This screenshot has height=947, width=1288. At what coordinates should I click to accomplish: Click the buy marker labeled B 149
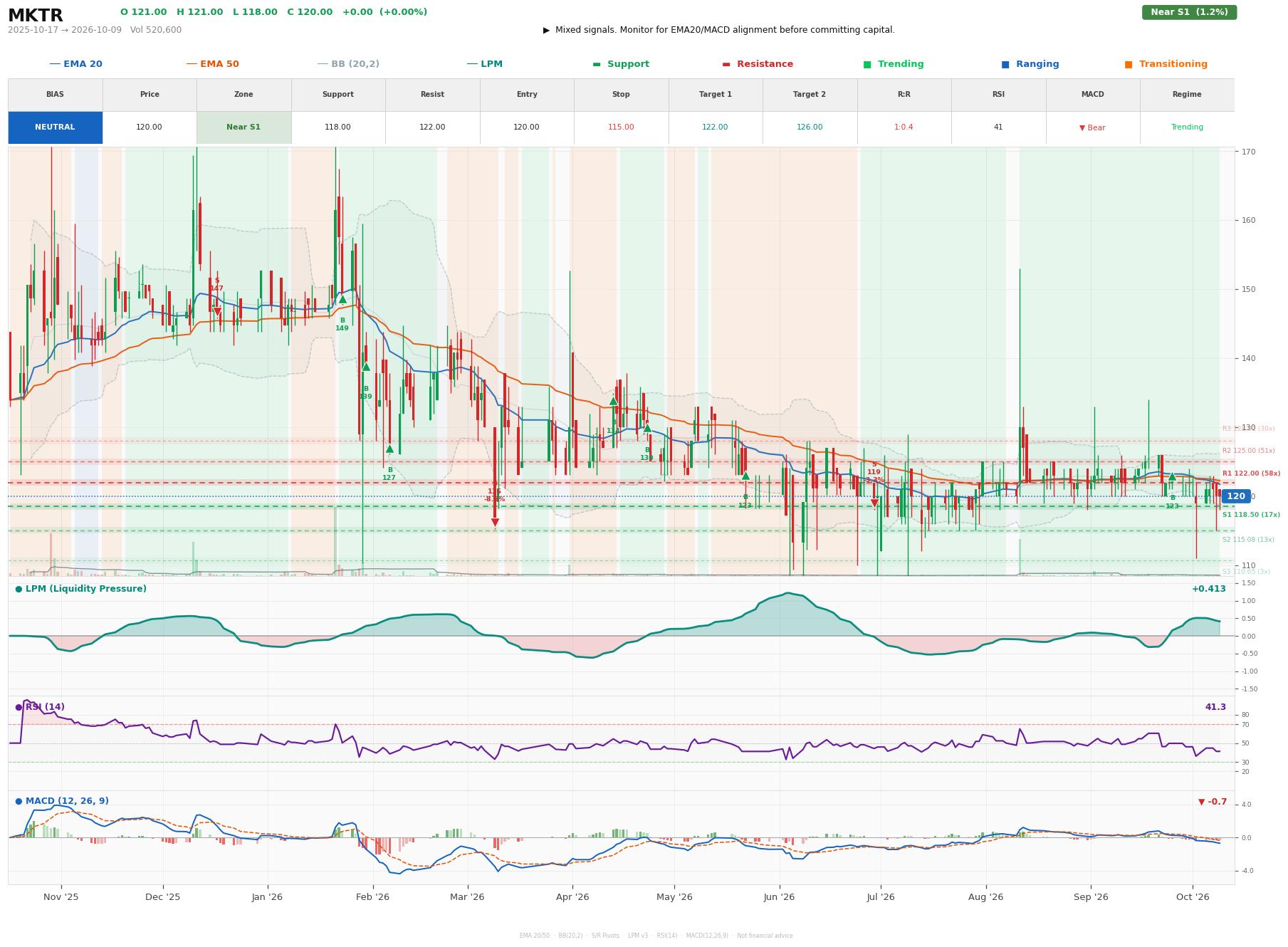point(342,300)
